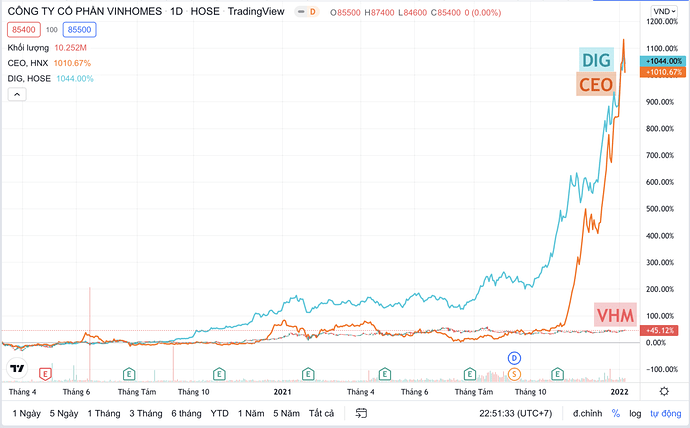
Task: Click the green E earnings marker near Tháng 4 2021
Action: point(385,374)
